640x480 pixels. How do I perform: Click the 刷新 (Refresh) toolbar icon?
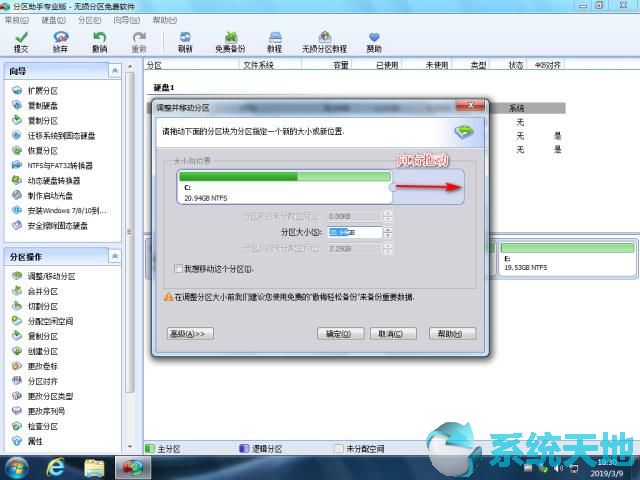[185, 41]
